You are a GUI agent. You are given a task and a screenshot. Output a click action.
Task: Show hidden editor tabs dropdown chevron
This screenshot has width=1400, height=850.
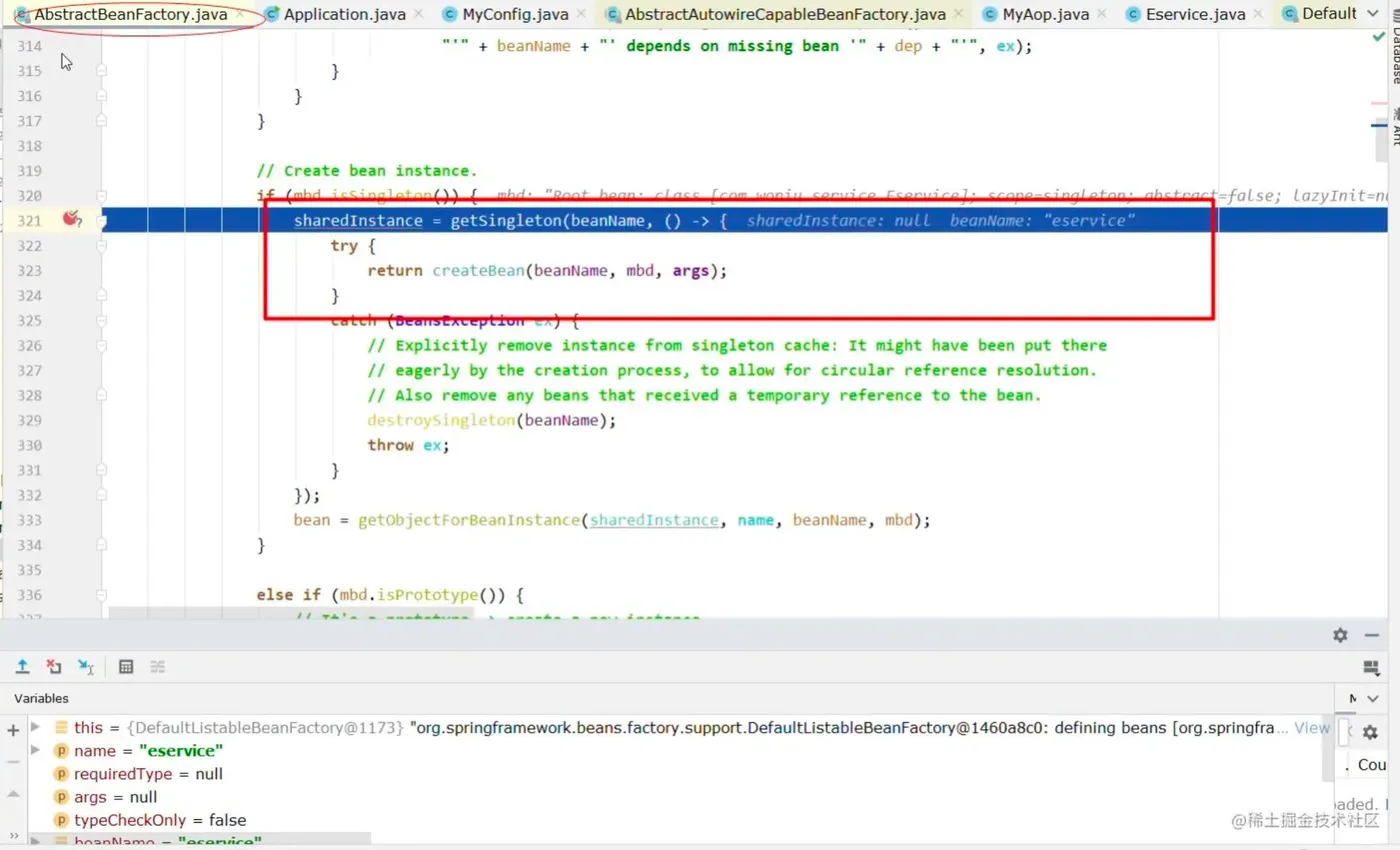click(1373, 15)
